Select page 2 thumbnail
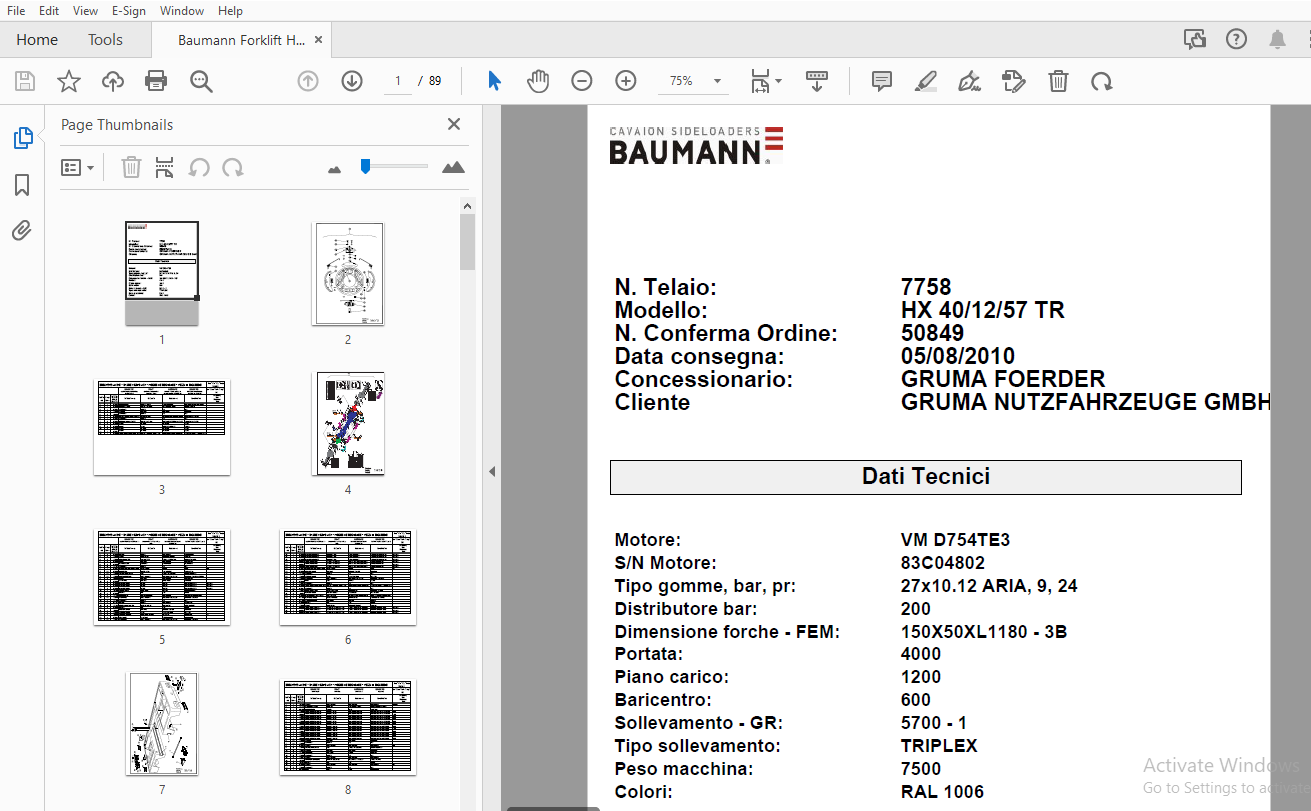Image resolution: width=1311 pixels, height=811 pixels. coord(348,273)
